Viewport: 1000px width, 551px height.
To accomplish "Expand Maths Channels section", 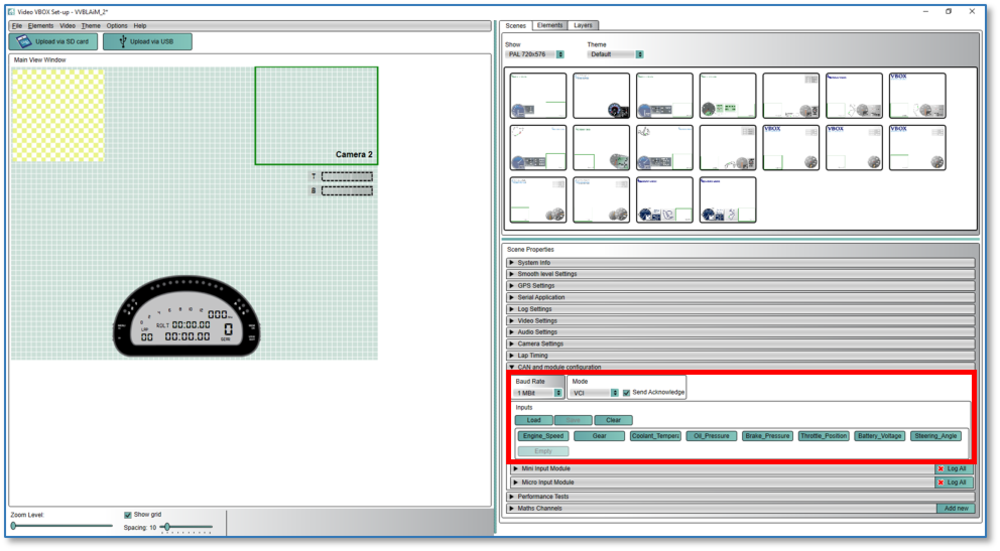I will (721, 509).
